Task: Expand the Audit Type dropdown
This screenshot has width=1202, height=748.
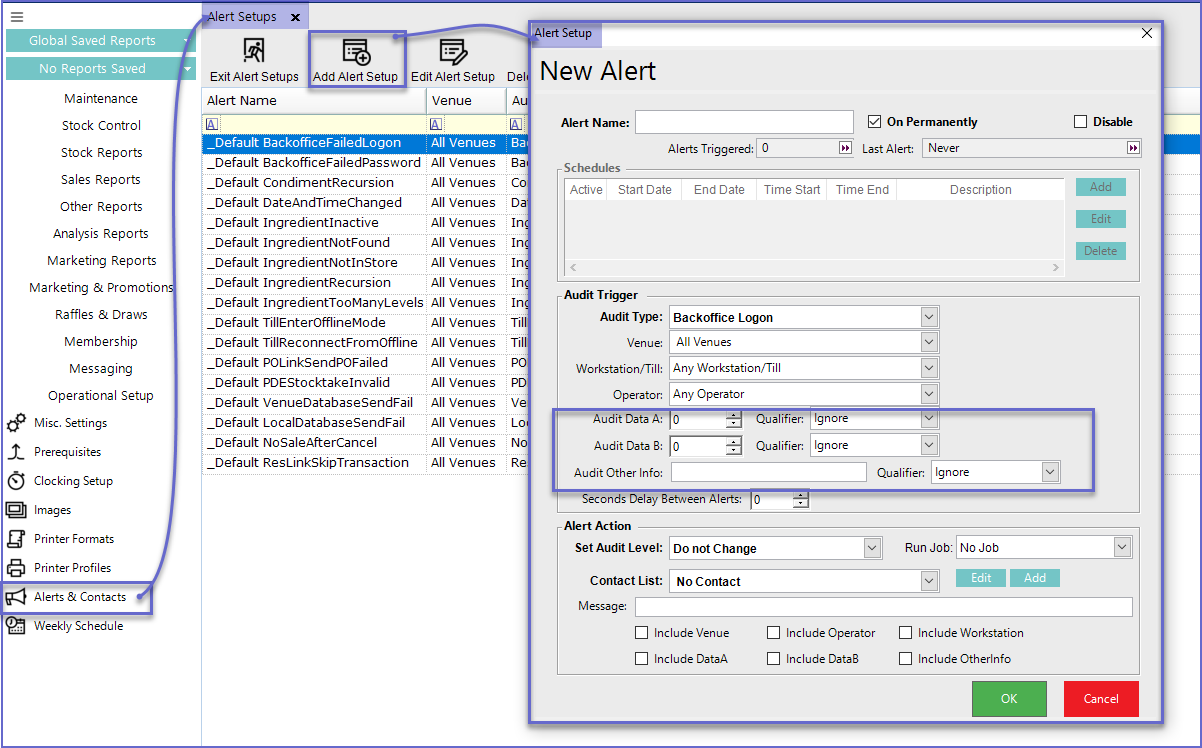Action: point(929,317)
